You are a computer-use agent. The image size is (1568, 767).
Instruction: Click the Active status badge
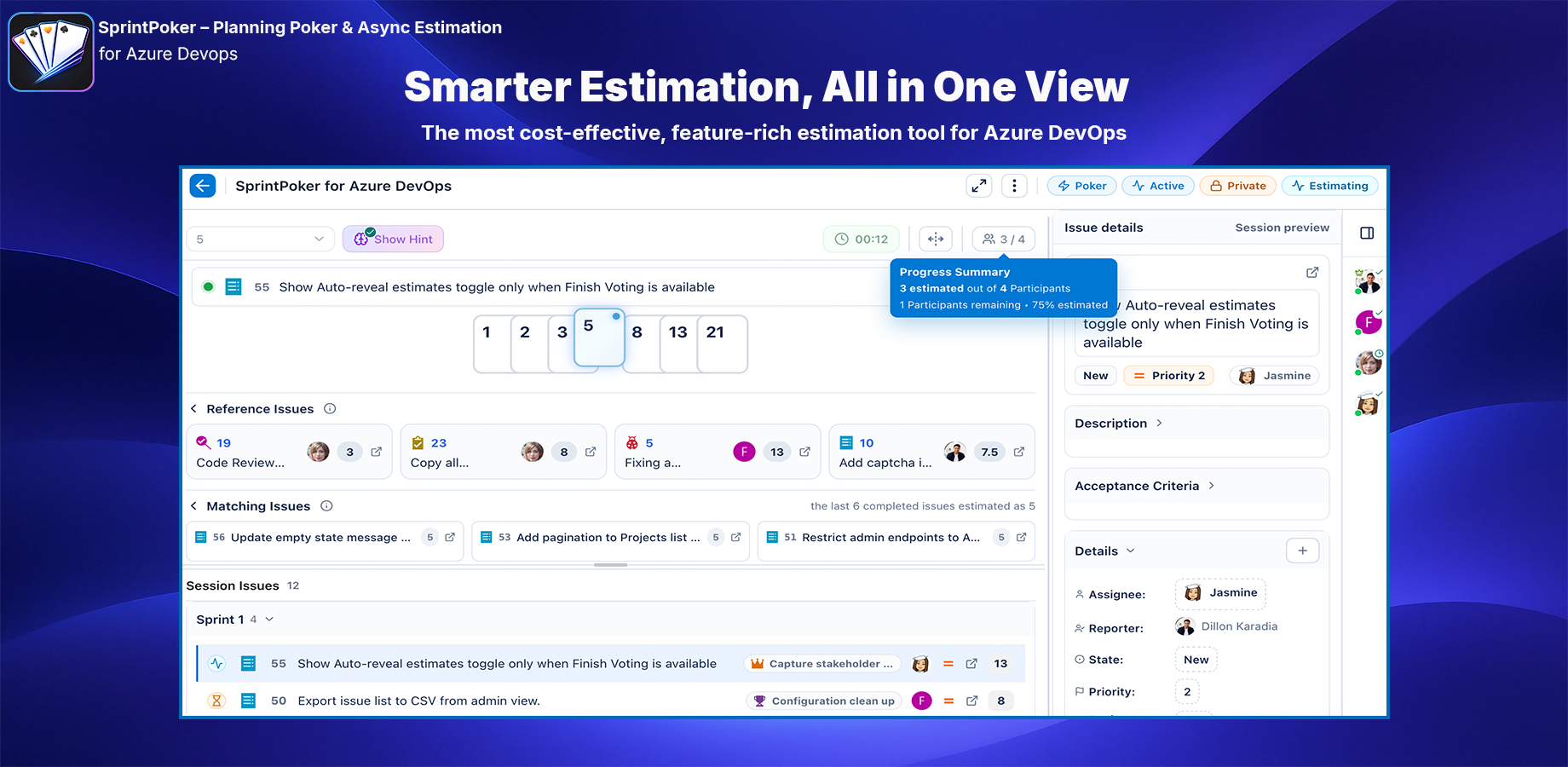click(1158, 186)
